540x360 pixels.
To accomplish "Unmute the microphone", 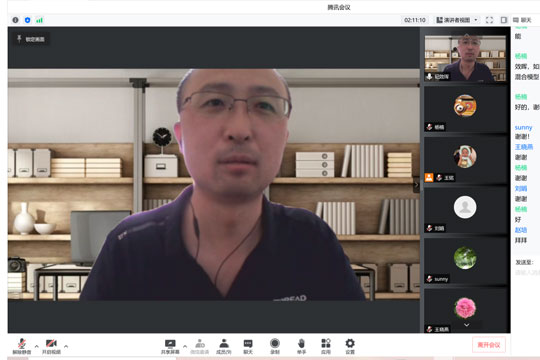I will pos(22,347).
